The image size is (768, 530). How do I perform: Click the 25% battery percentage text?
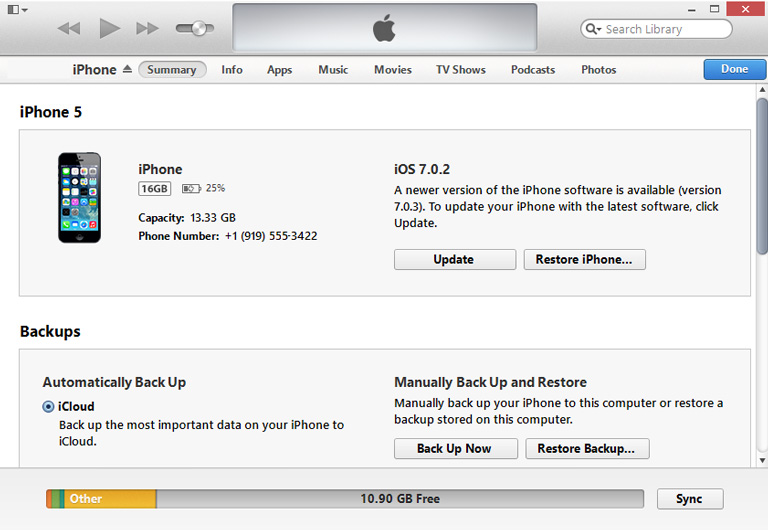point(215,188)
